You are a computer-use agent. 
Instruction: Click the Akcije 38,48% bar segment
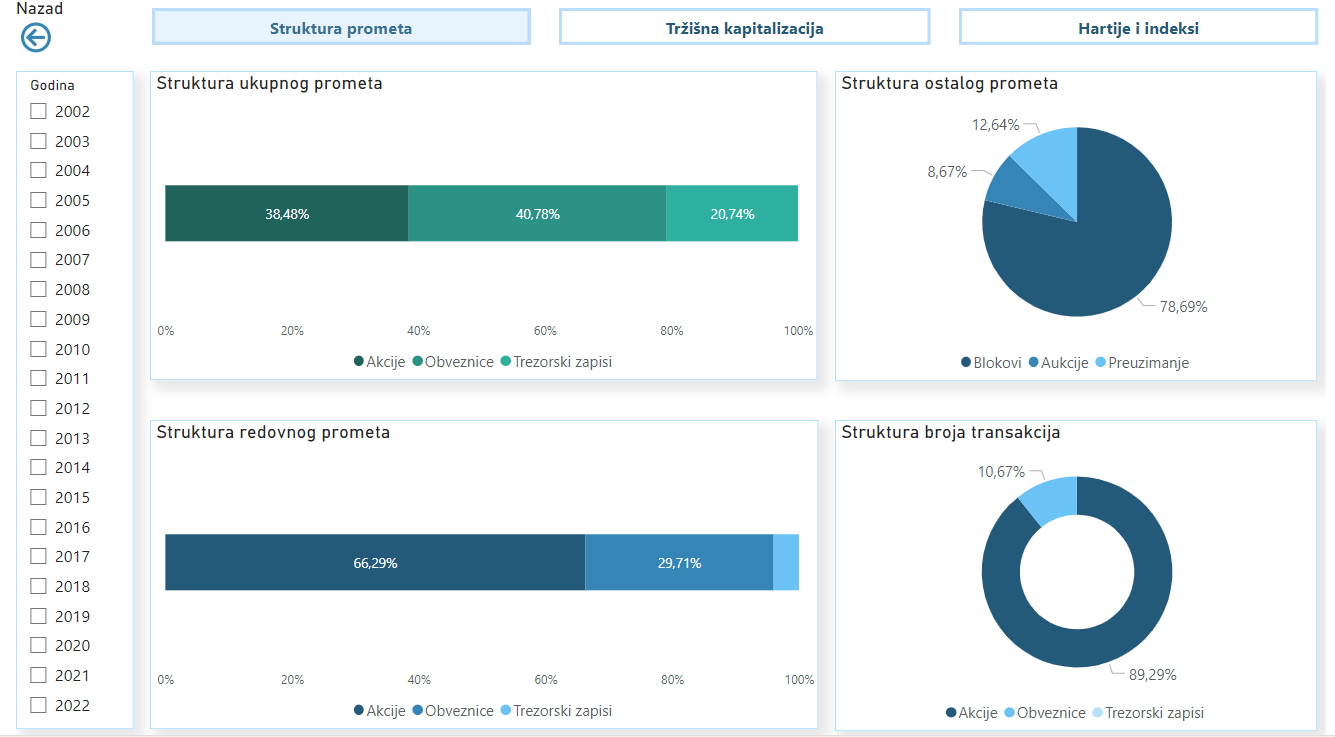(287, 213)
